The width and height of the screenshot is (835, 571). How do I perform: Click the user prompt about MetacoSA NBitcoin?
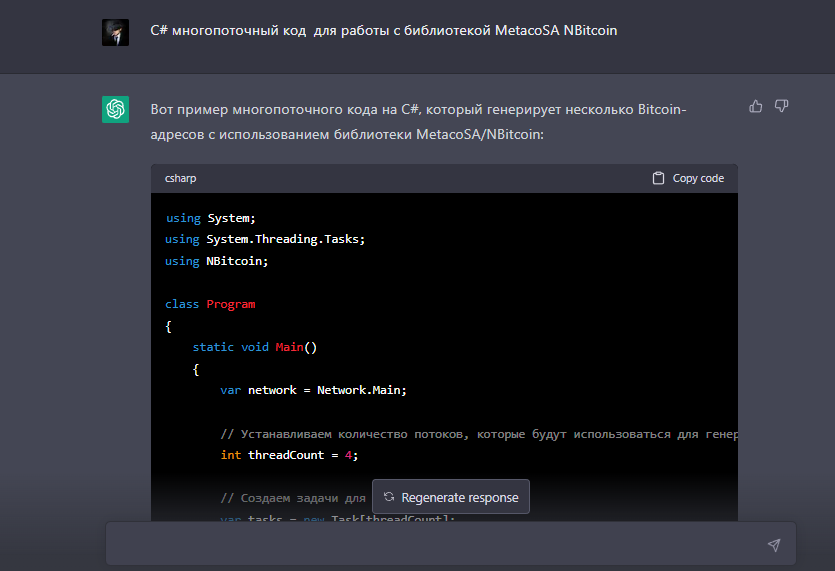click(383, 31)
